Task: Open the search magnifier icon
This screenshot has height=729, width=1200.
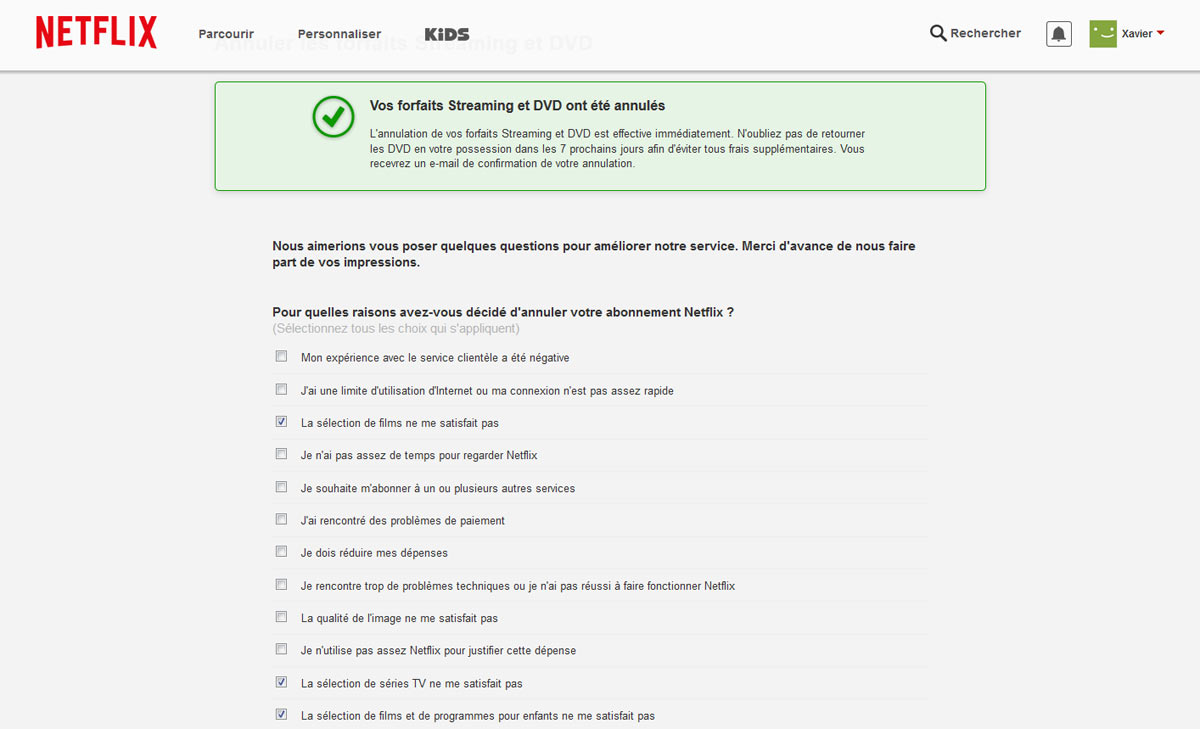Action: (938, 33)
